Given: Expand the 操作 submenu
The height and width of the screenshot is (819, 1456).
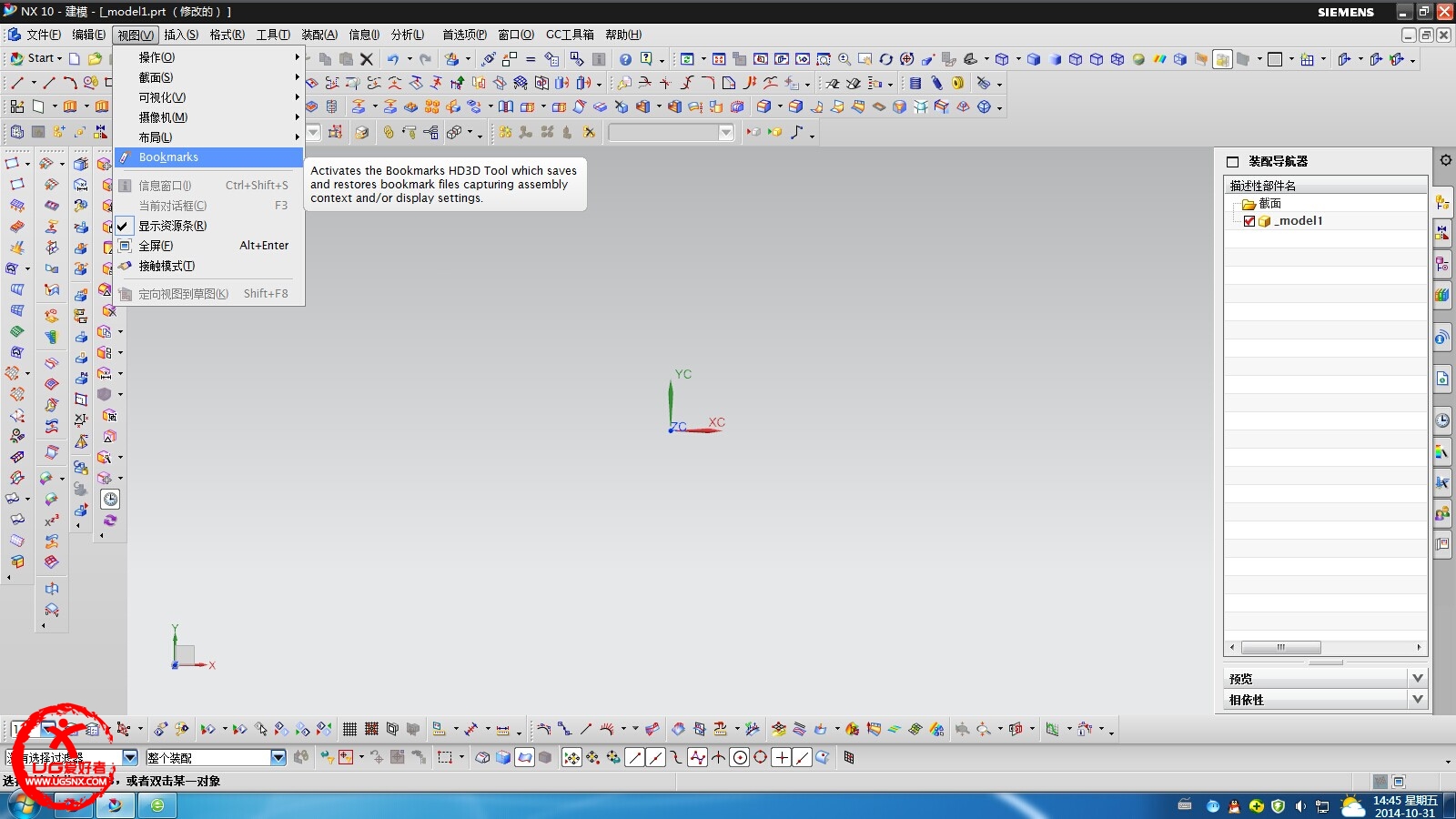Looking at the screenshot, I should [x=209, y=57].
